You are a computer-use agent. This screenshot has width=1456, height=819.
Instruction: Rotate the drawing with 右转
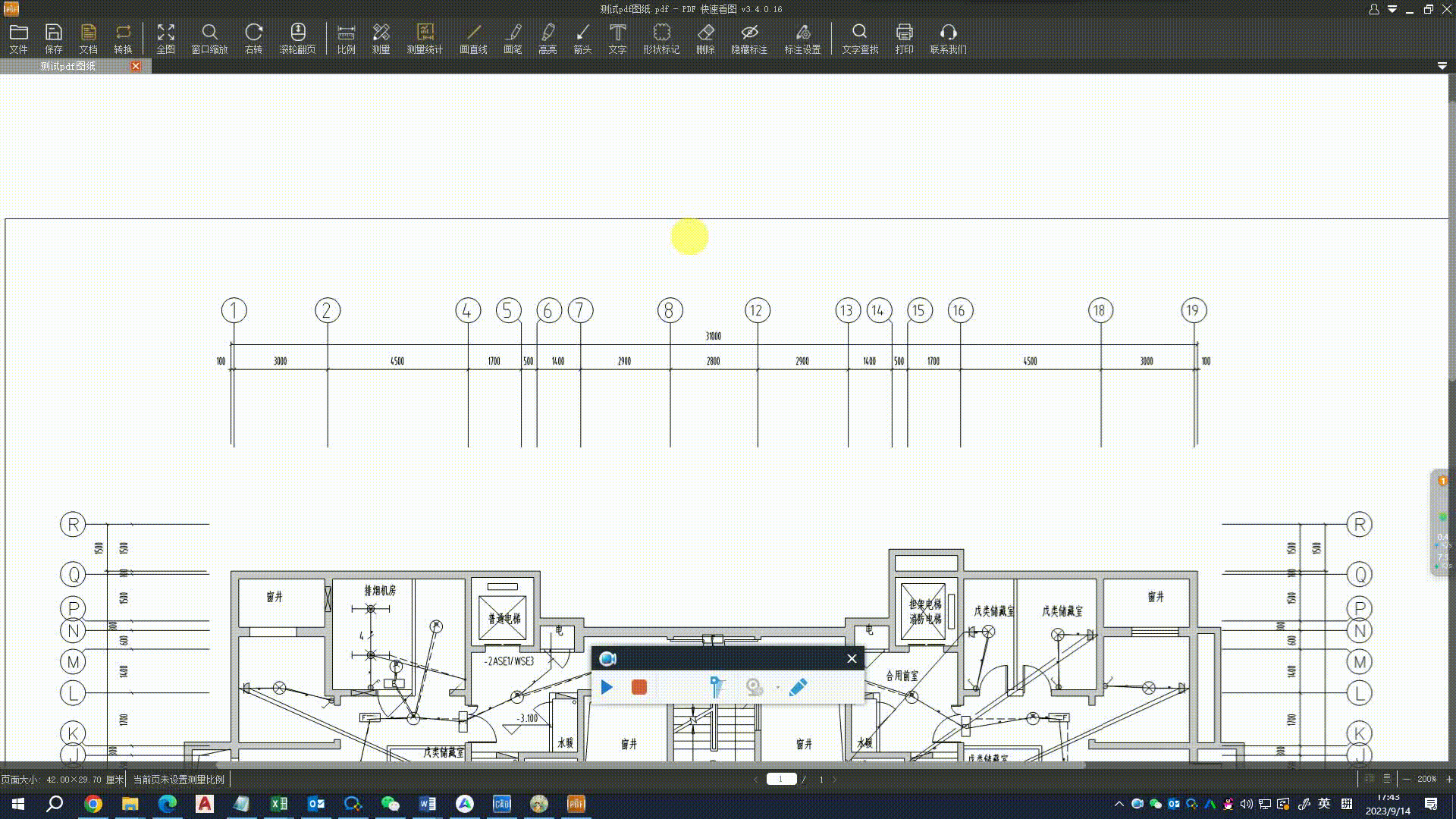[x=253, y=39]
